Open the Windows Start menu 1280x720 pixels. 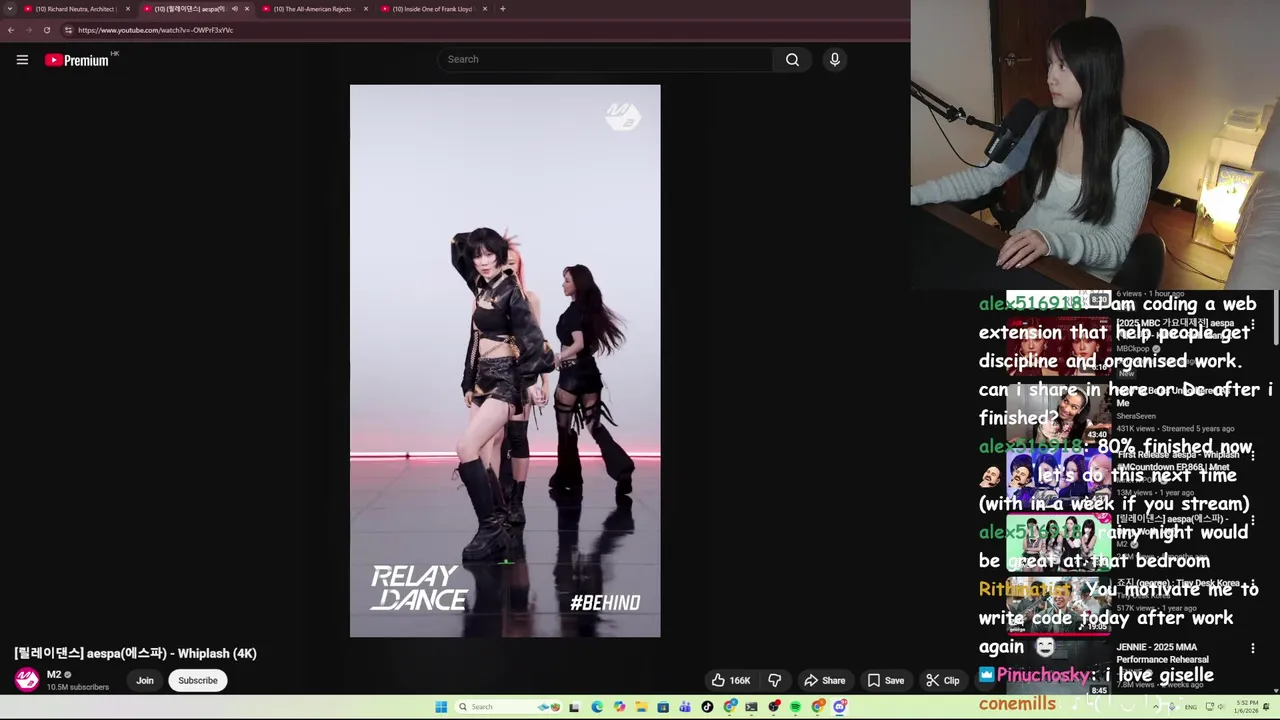(441, 707)
